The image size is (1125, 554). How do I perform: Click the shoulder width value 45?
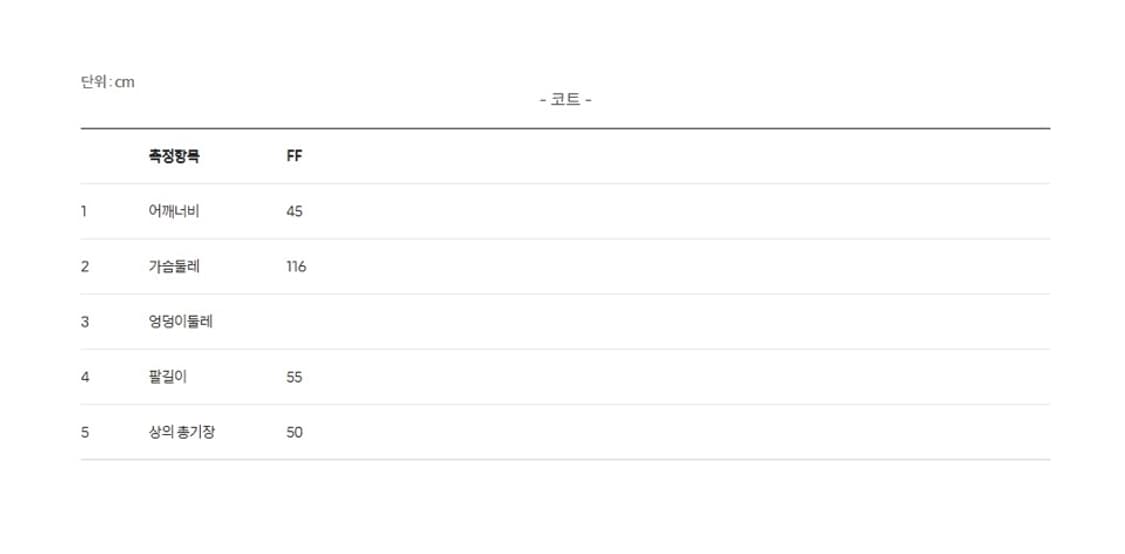pos(294,211)
